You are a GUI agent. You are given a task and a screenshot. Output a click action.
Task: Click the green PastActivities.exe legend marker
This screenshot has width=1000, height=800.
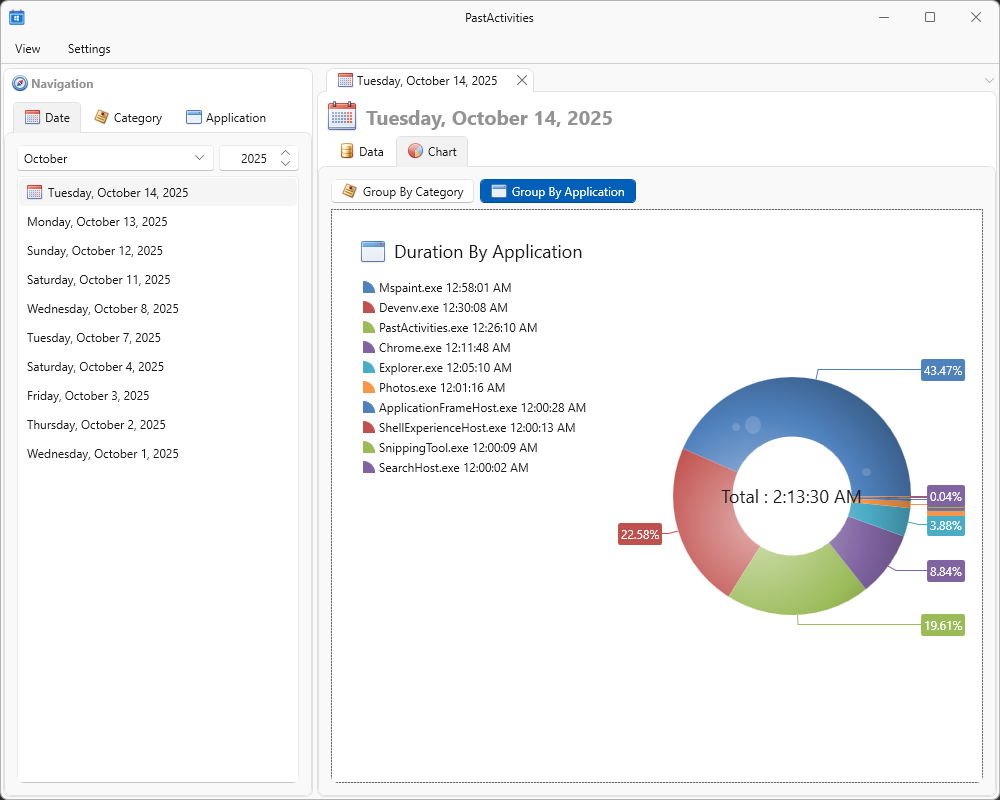369,328
